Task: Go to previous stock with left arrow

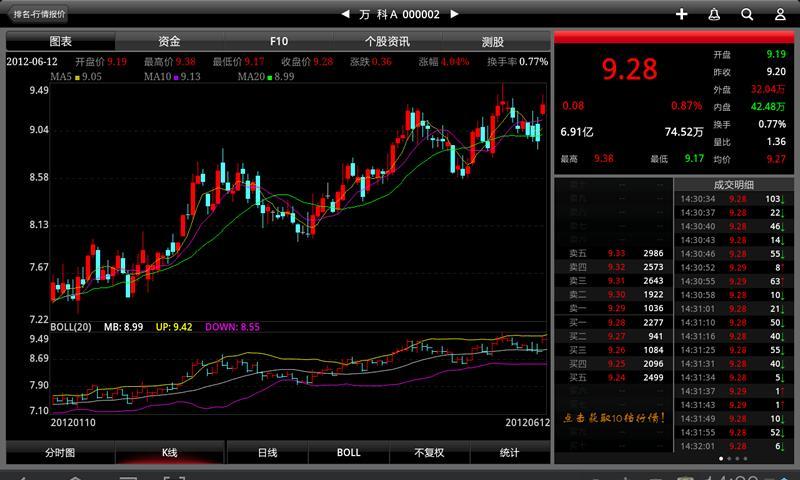Action: click(345, 14)
